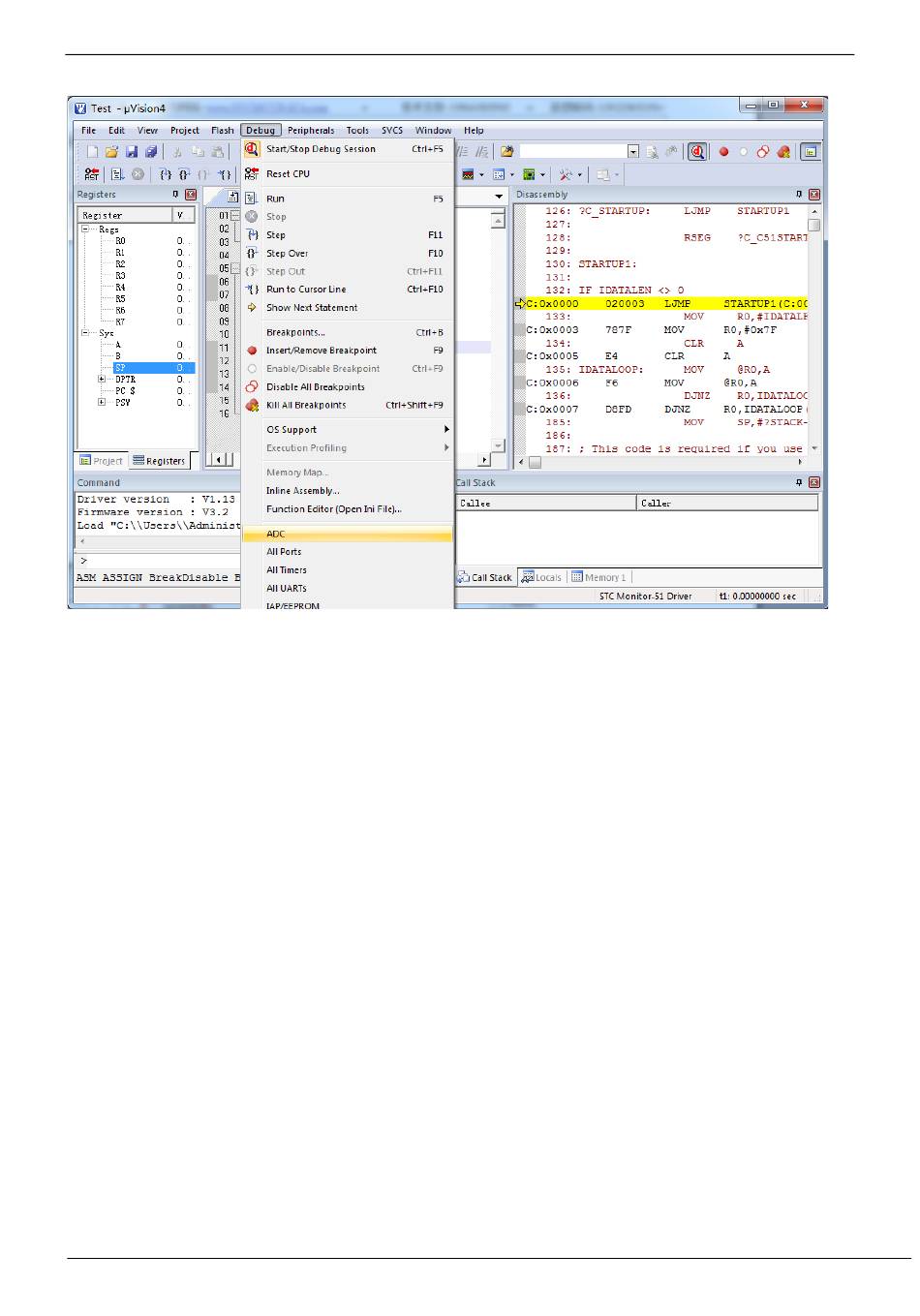The height and width of the screenshot is (1316, 920).
Task: Click the New file toolbar icon
Action: coord(93,152)
